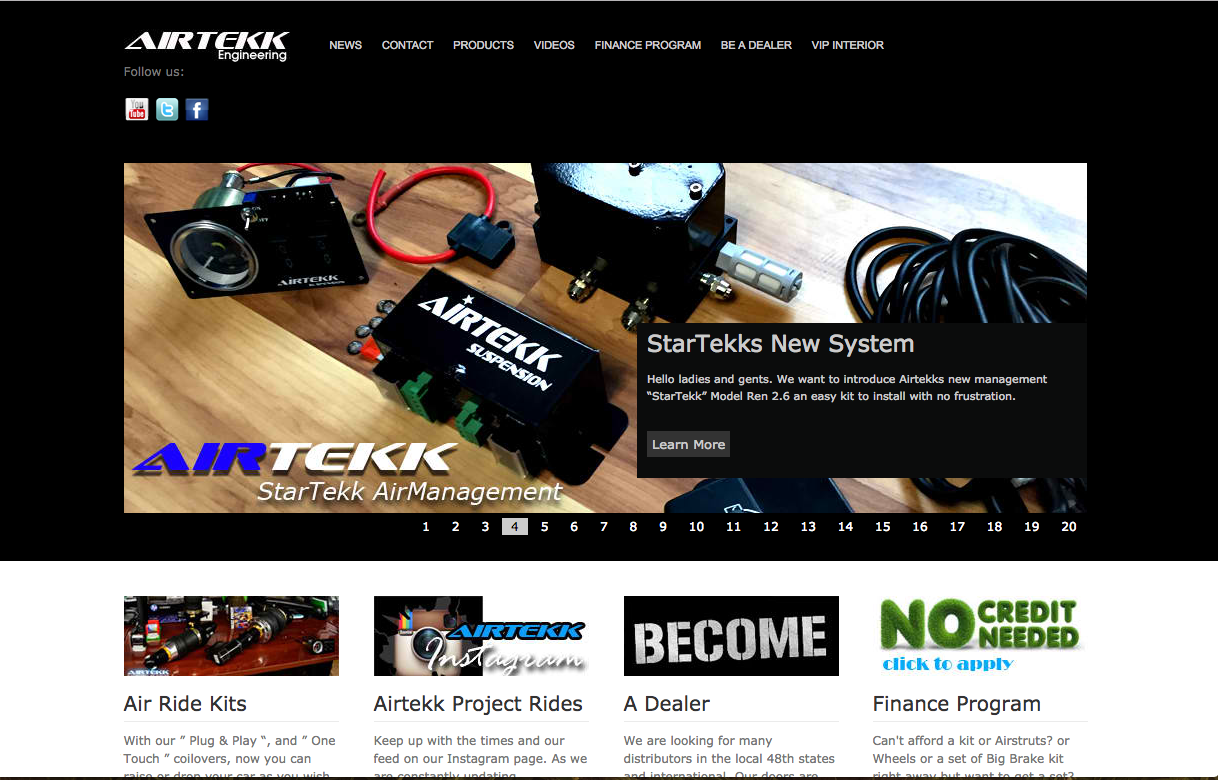
Task: Open the BECOME dealer thumbnail image
Action: (731, 636)
